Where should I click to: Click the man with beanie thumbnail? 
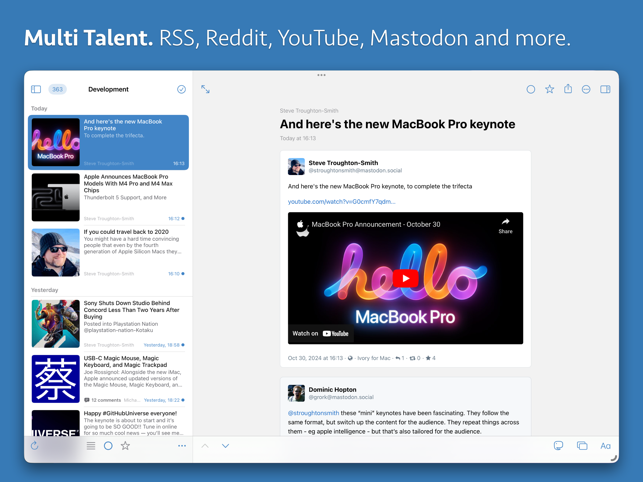coord(56,252)
